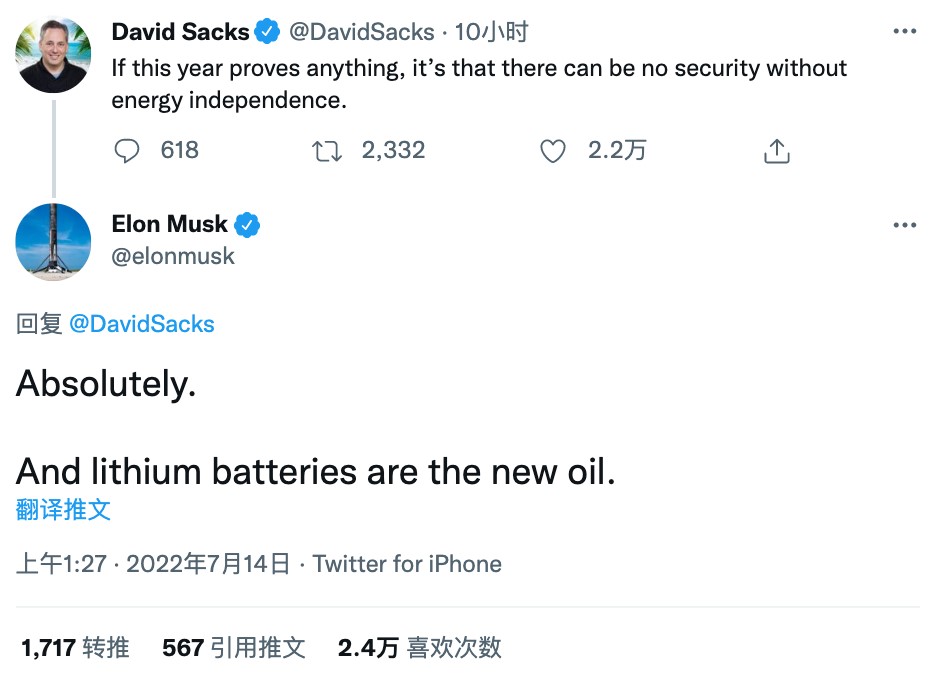This screenshot has height=682, width=940.
Task: Click the David Sacks display name
Action: point(180,33)
